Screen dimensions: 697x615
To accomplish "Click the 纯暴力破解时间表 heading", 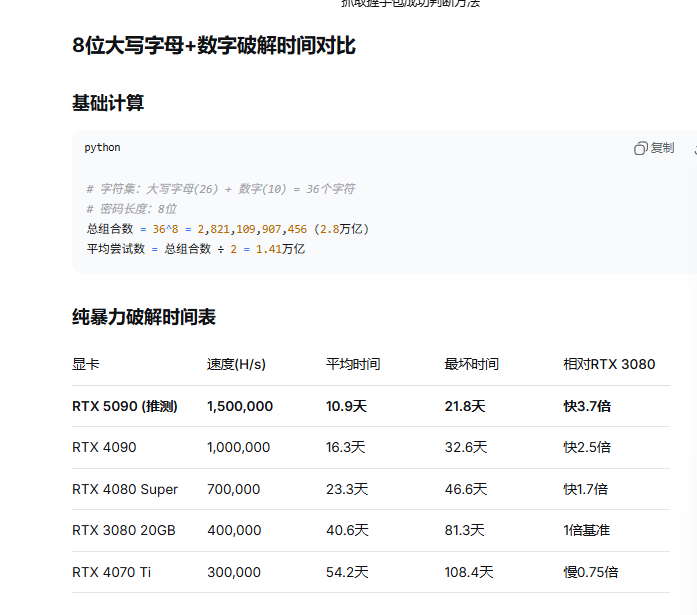I will (144, 317).
